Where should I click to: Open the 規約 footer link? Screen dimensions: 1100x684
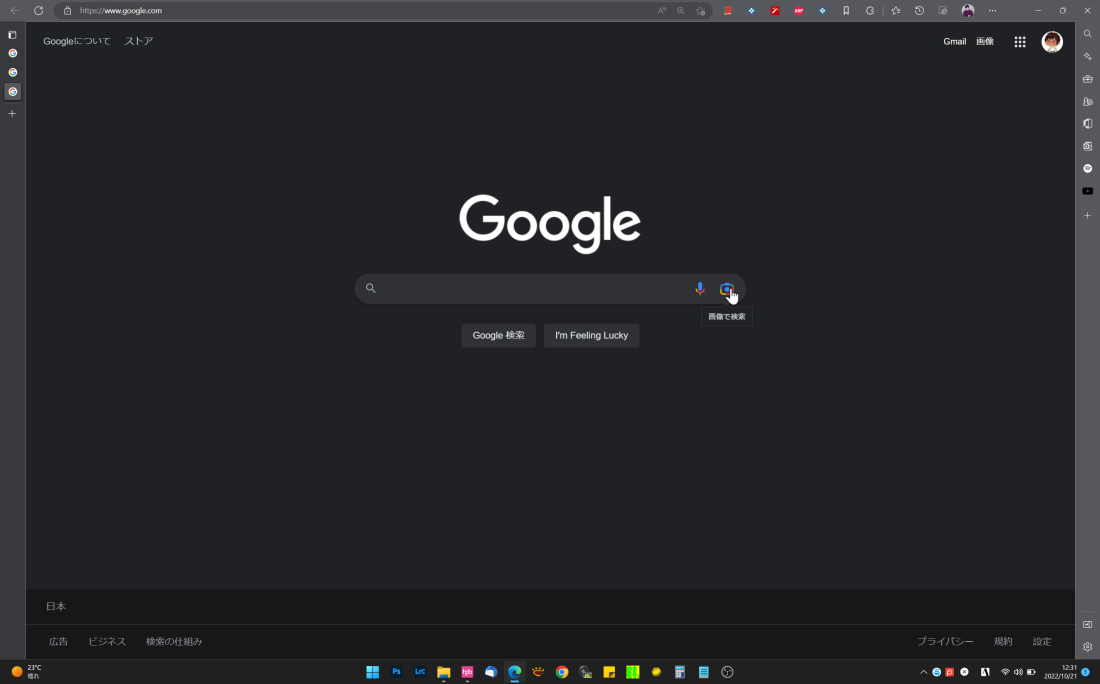(x=1002, y=641)
